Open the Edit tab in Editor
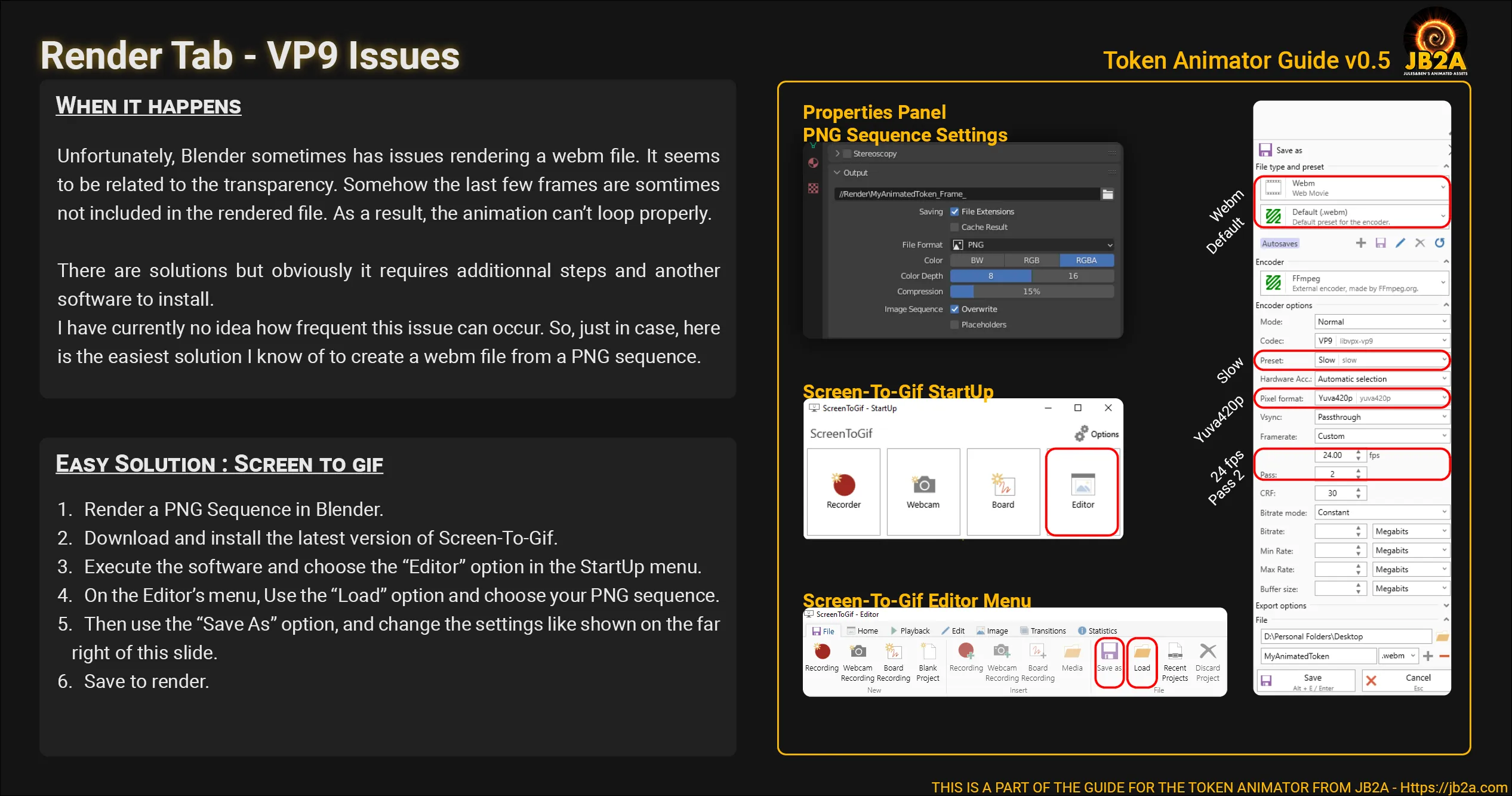 (953, 631)
